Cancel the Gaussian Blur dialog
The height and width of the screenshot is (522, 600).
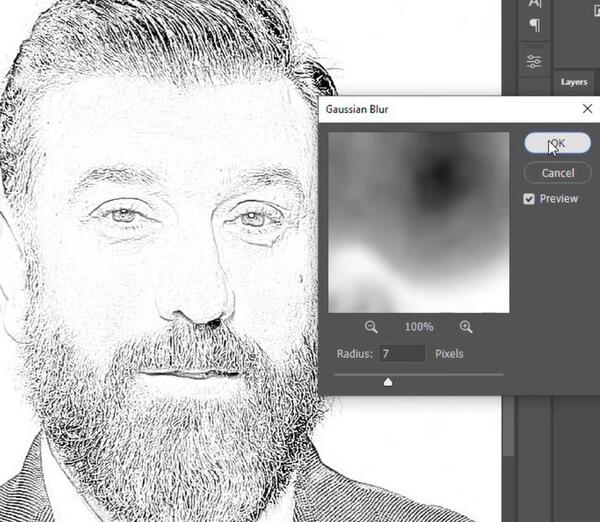click(557, 173)
